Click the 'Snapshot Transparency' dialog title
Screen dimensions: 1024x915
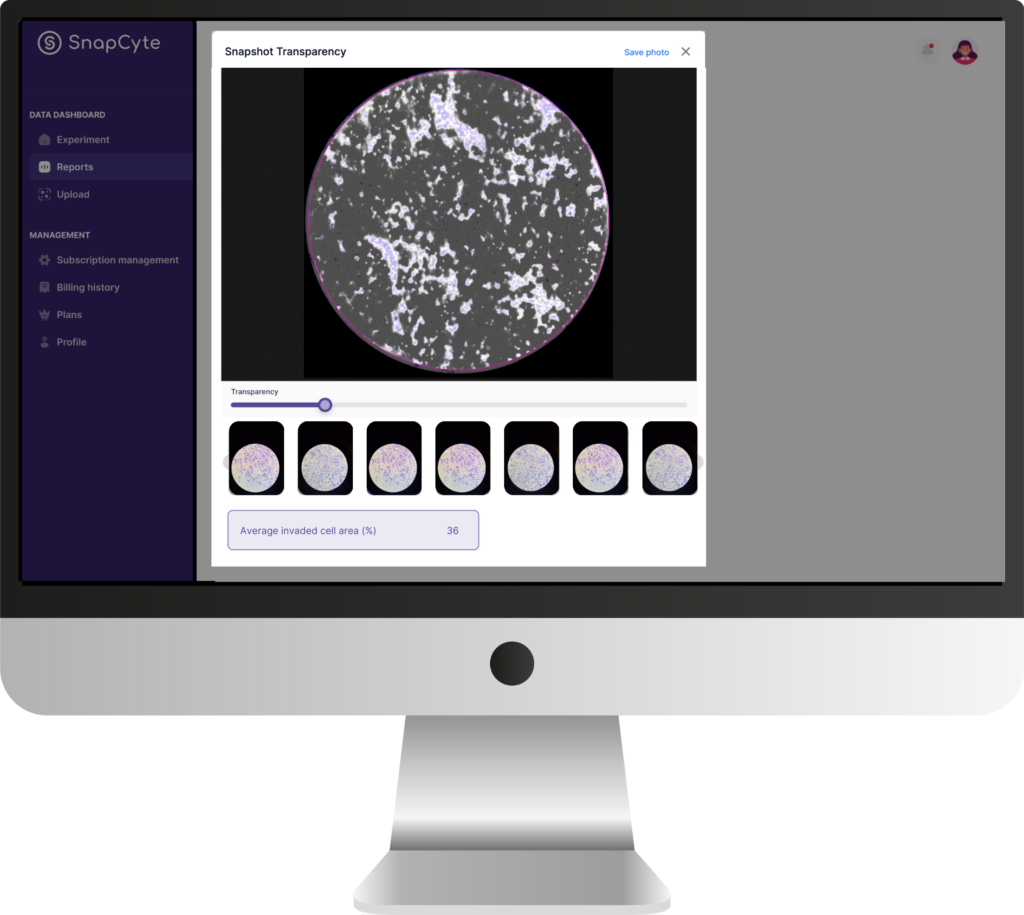click(285, 52)
